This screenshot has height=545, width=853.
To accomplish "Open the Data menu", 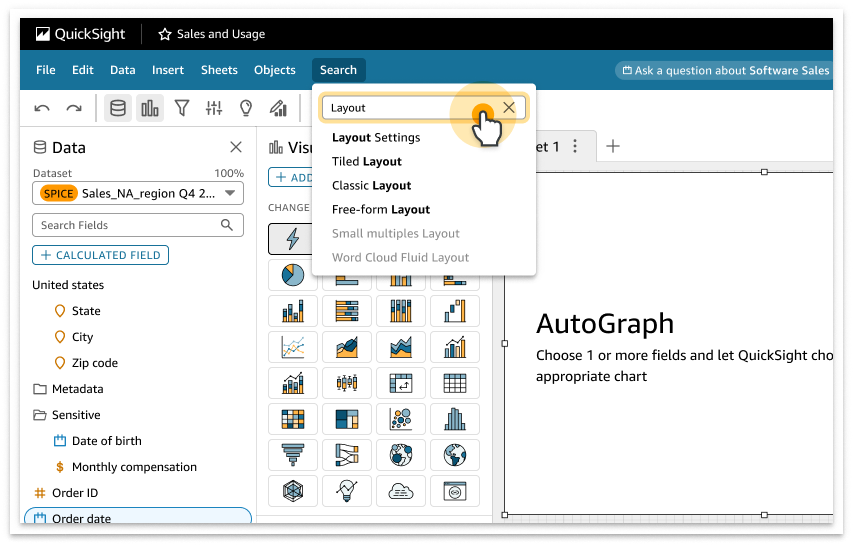I will [122, 70].
